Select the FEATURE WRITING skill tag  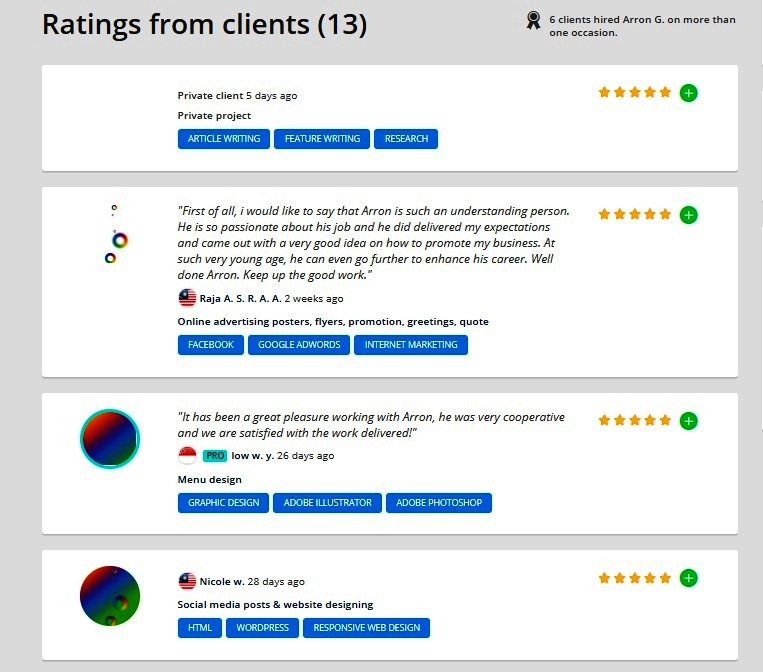pyautogui.click(x=322, y=139)
